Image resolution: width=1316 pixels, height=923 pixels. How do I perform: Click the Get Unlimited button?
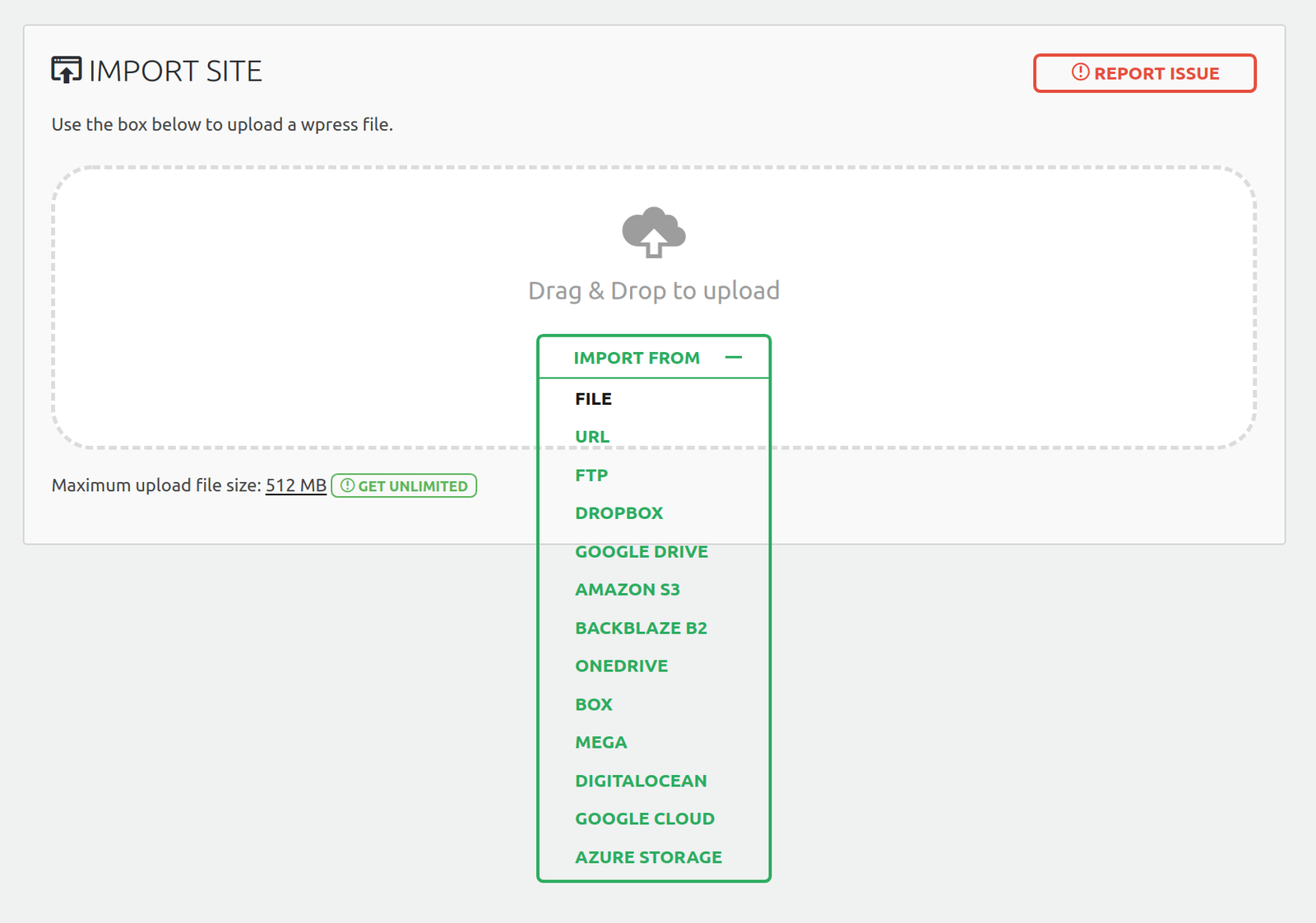tap(404, 486)
